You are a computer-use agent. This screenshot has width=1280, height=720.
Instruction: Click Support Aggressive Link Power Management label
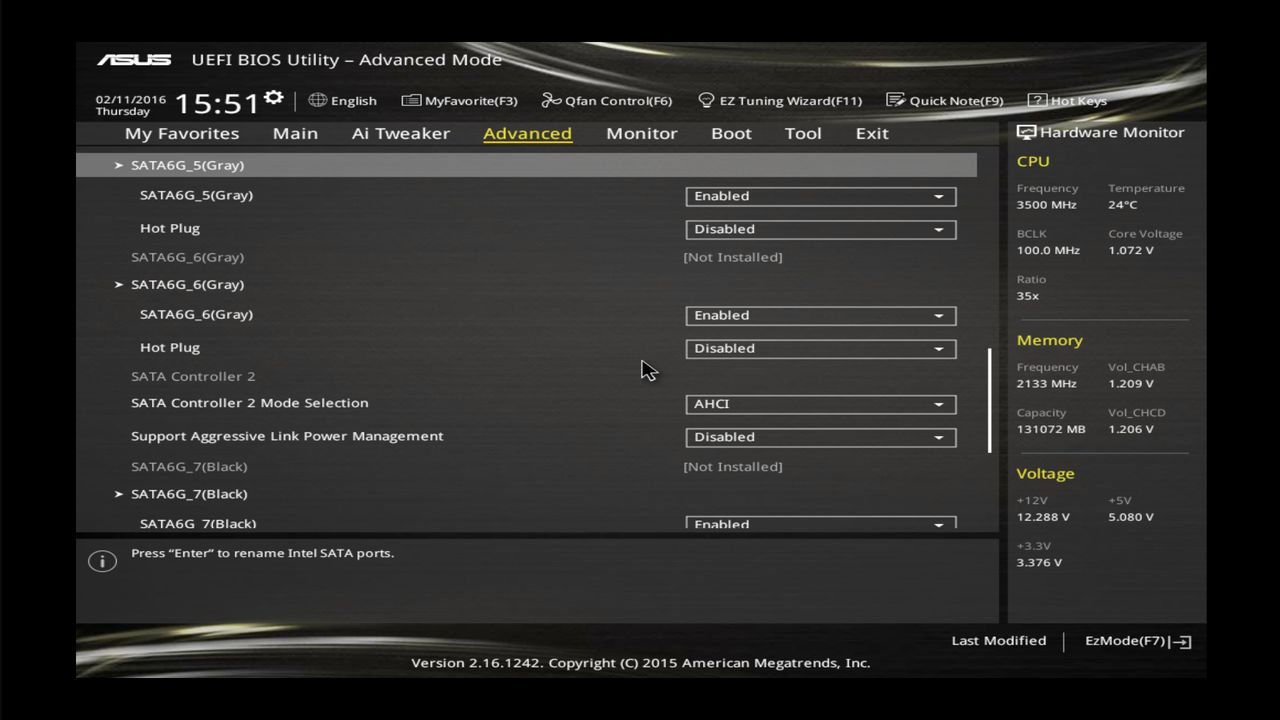287,436
